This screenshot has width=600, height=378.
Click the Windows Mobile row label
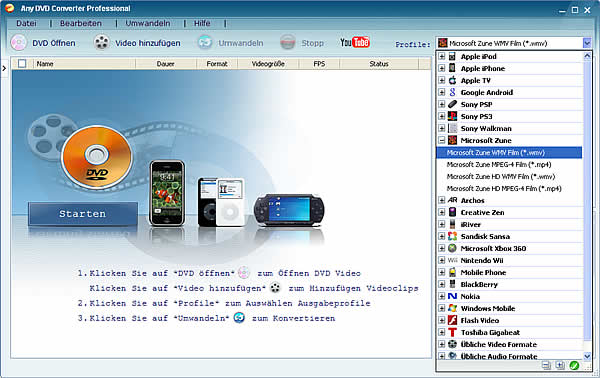pos(488,308)
